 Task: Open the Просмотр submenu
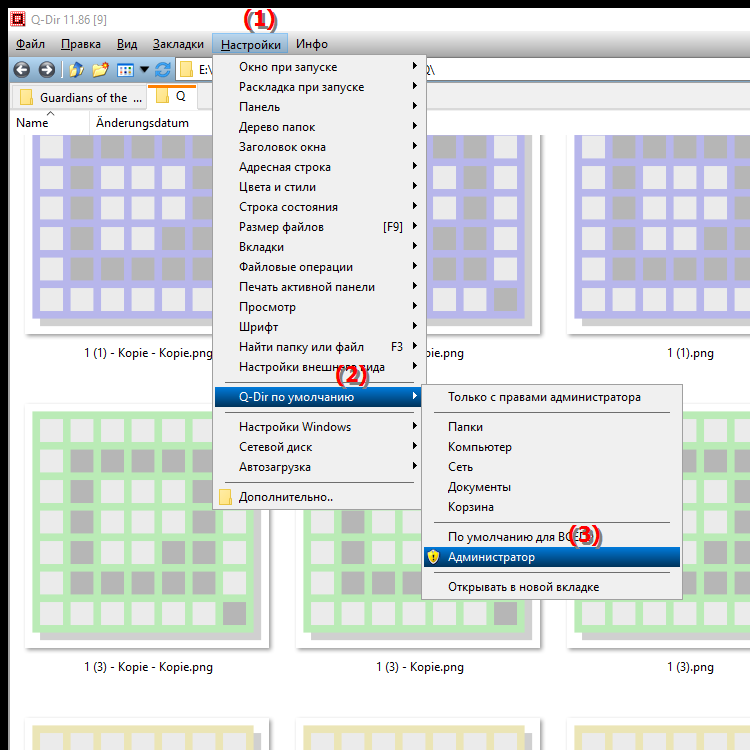pyautogui.click(x=318, y=307)
